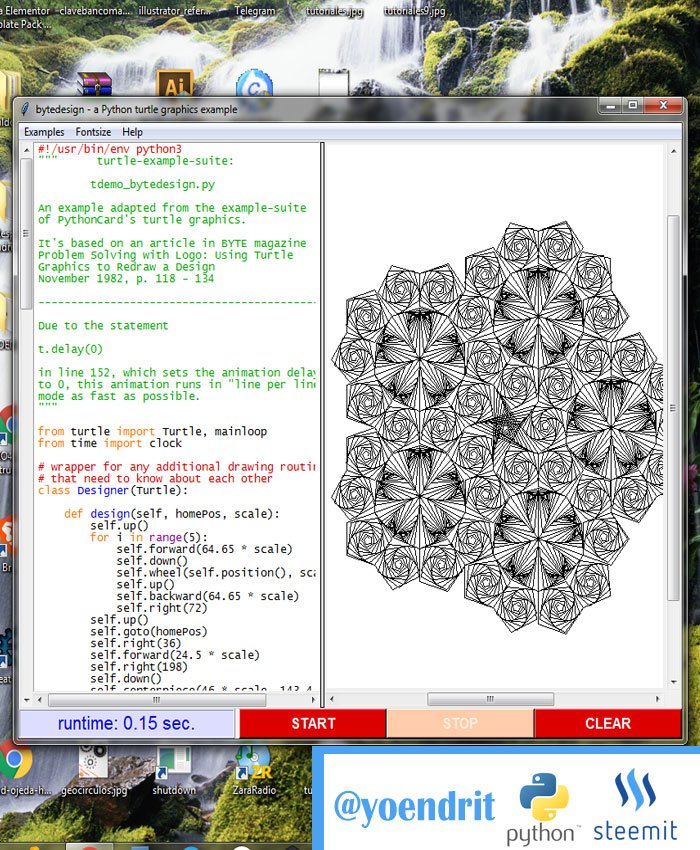Click the red CLEAR button

pos(608,723)
